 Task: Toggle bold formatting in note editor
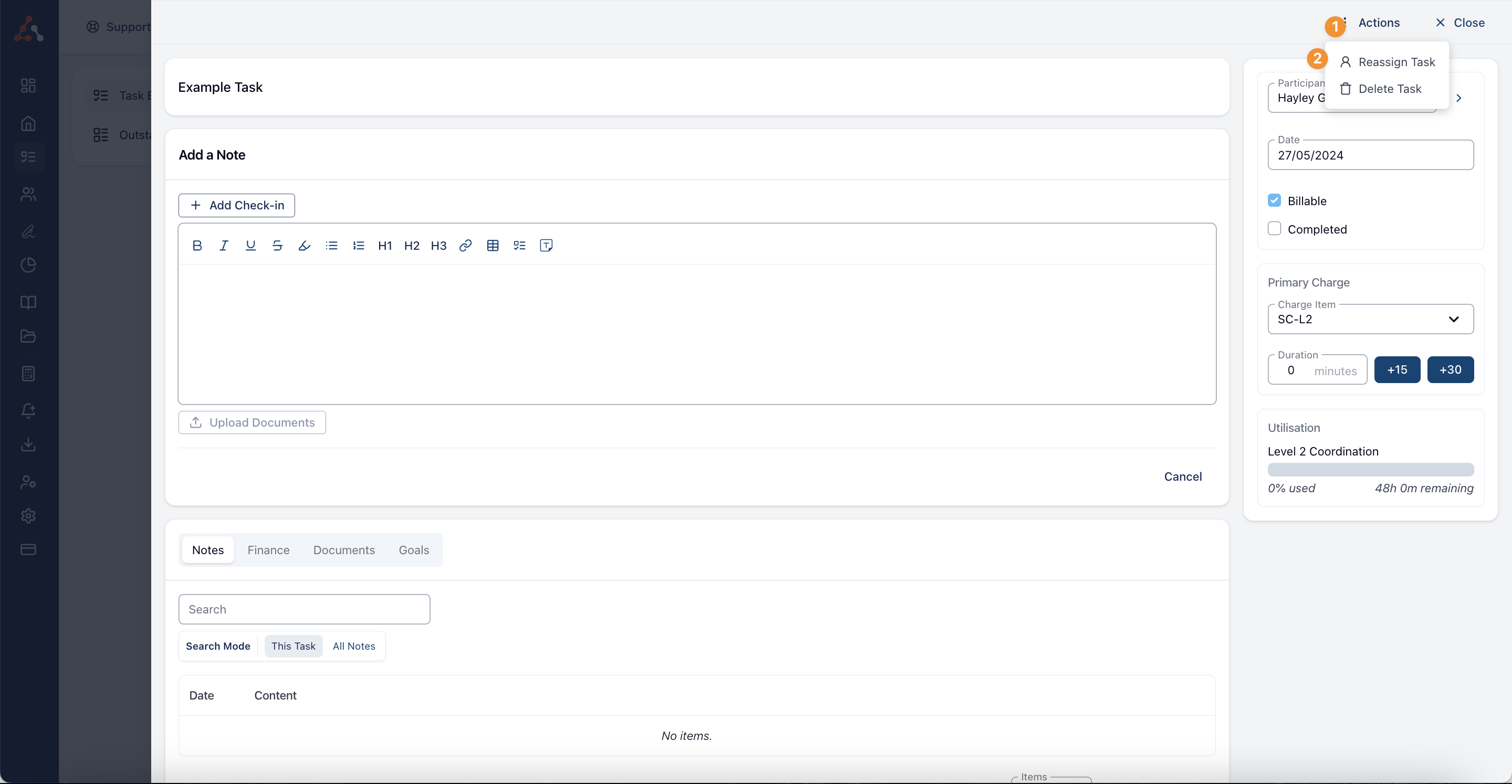197,245
